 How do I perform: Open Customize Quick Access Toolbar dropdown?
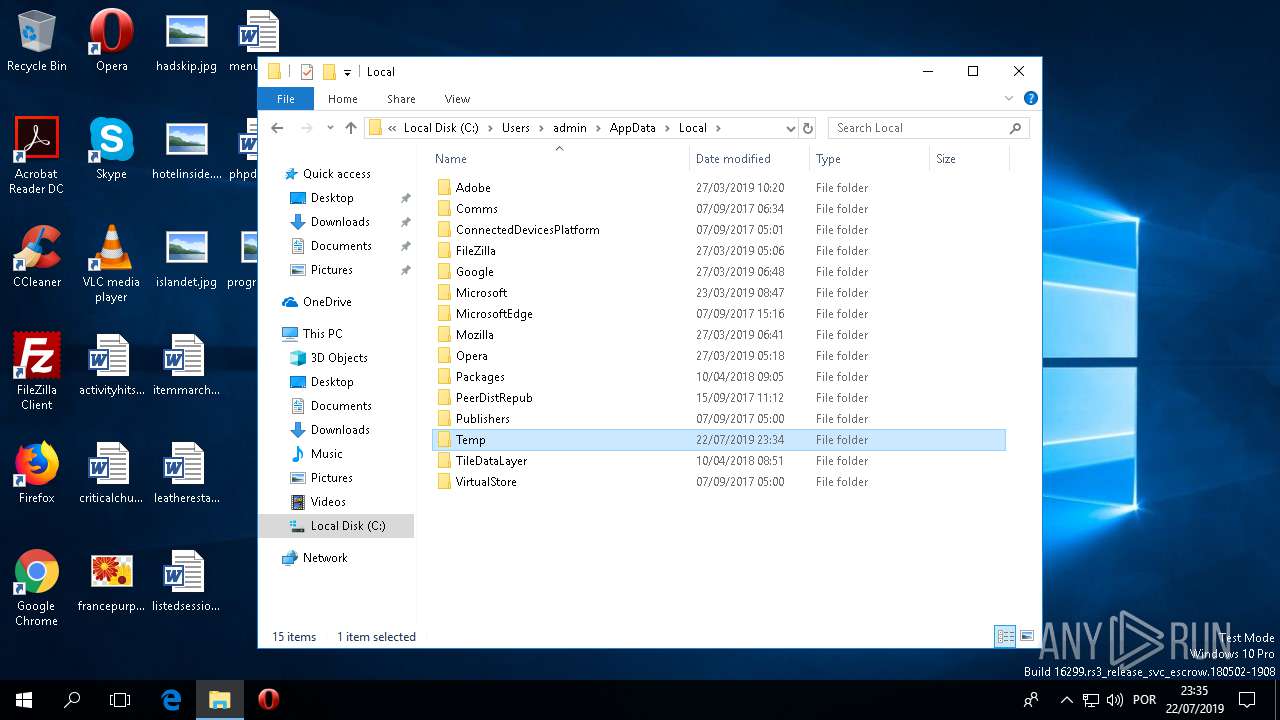[x=348, y=72]
